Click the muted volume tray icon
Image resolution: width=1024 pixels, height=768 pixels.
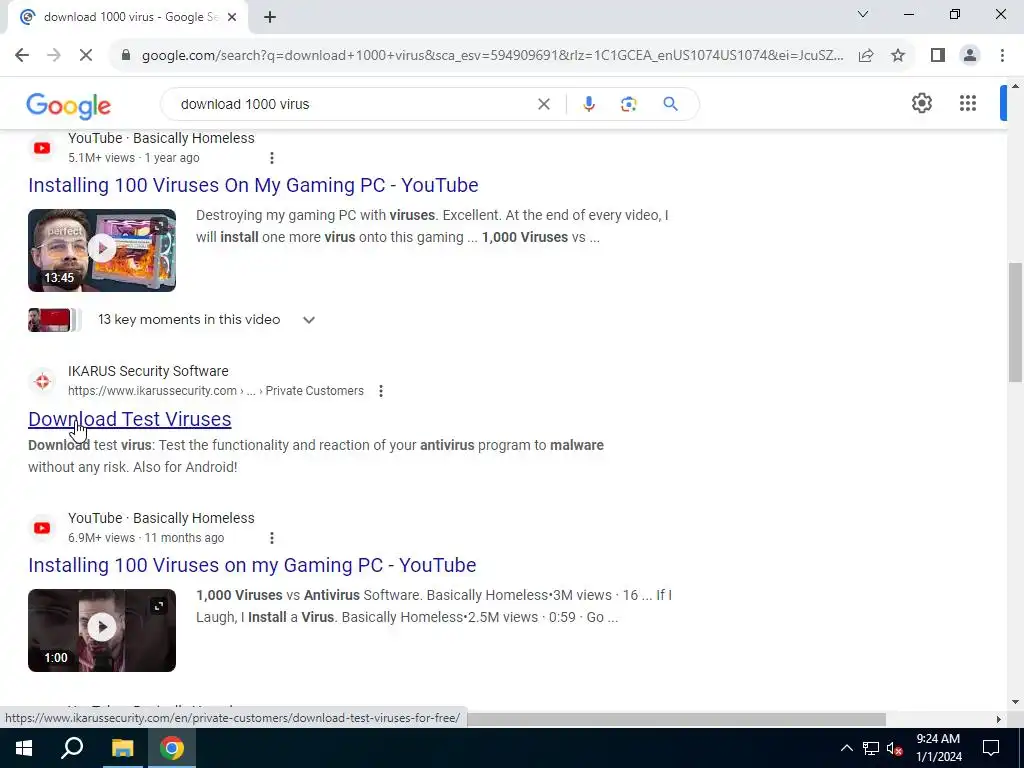895,748
